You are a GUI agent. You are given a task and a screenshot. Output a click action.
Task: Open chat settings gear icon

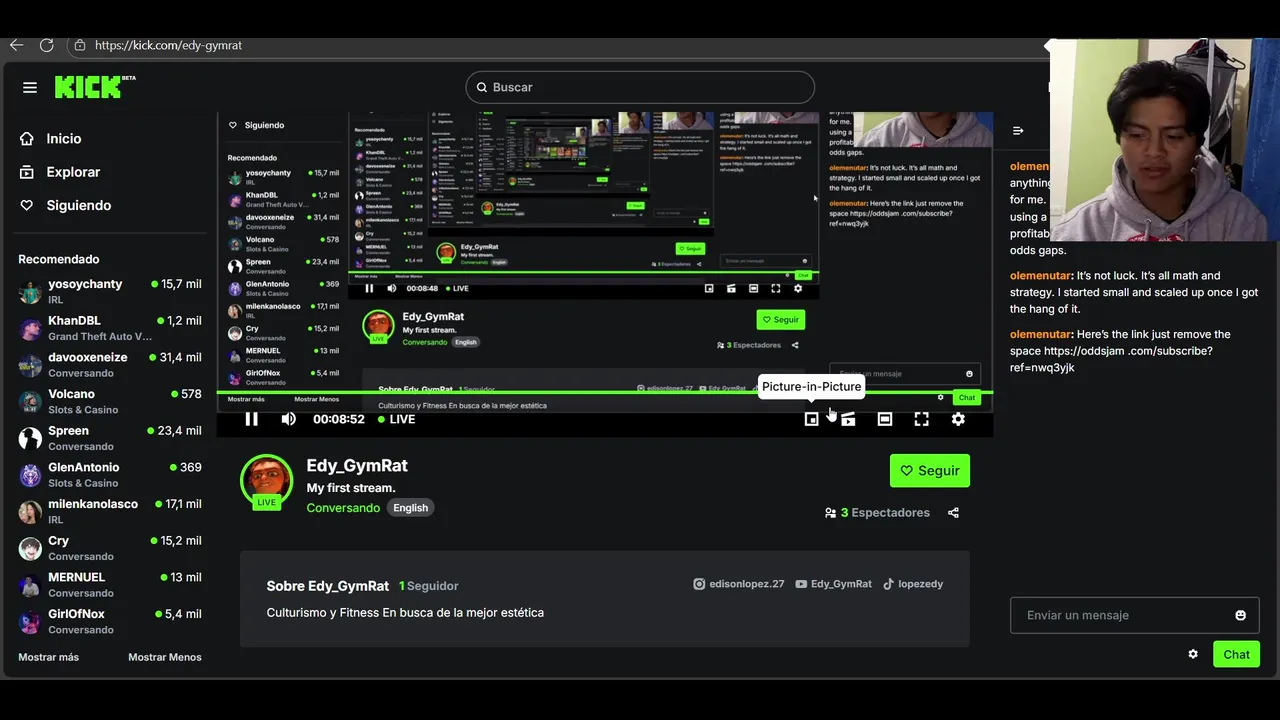pyautogui.click(x=1193, y=654)
